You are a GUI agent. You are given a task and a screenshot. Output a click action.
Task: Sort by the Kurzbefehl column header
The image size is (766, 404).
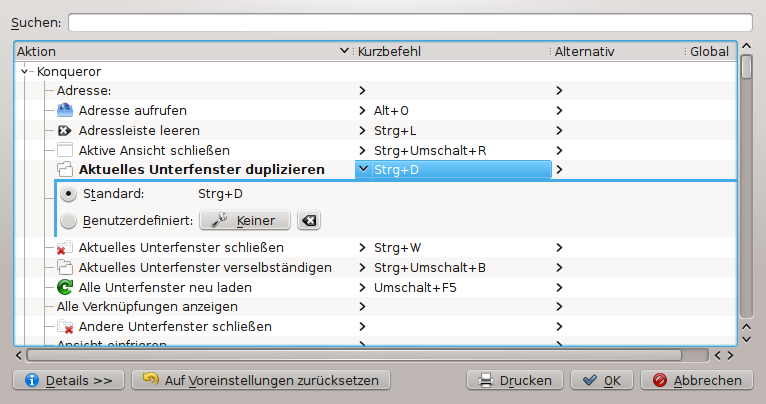[x=450, y=51]
